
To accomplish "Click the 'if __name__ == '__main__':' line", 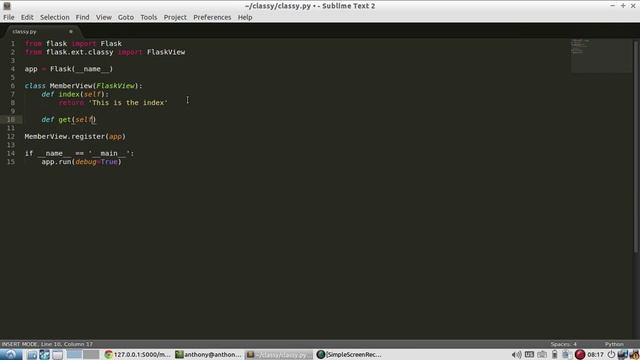I will [x=79, y=153].
